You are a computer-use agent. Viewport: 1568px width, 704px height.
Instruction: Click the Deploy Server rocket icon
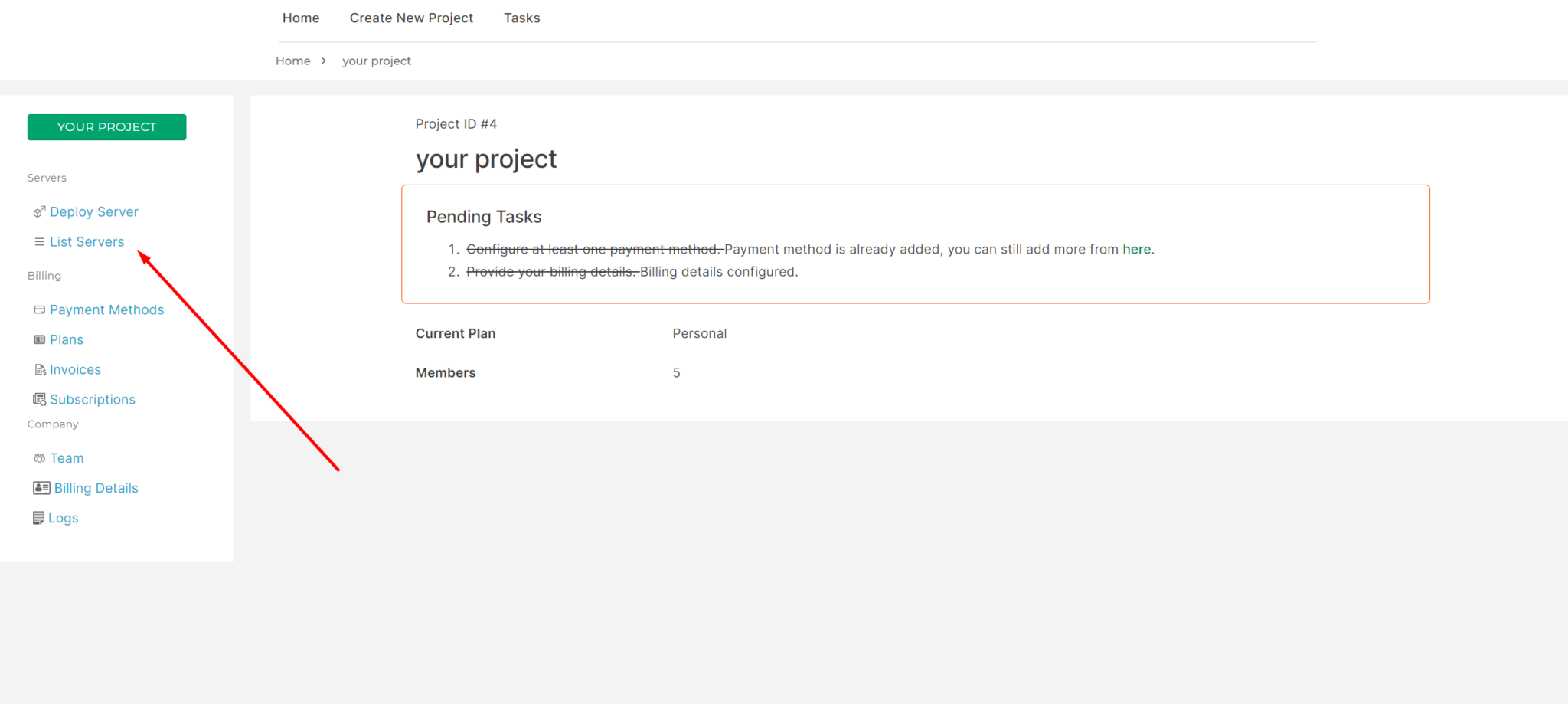(x=39, y=211)
